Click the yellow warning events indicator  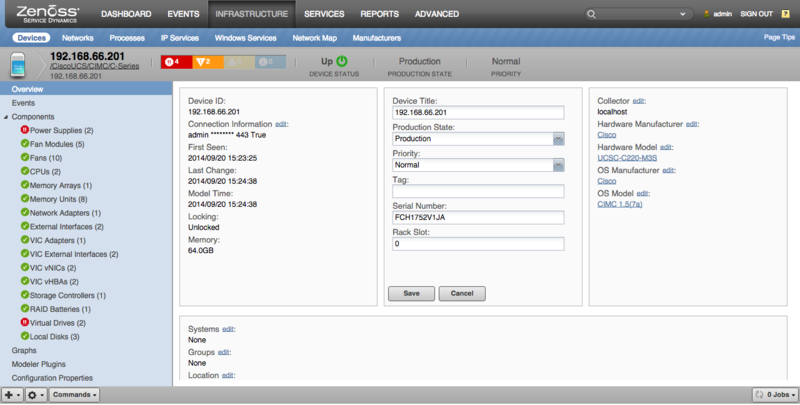(x=239, y=62)
